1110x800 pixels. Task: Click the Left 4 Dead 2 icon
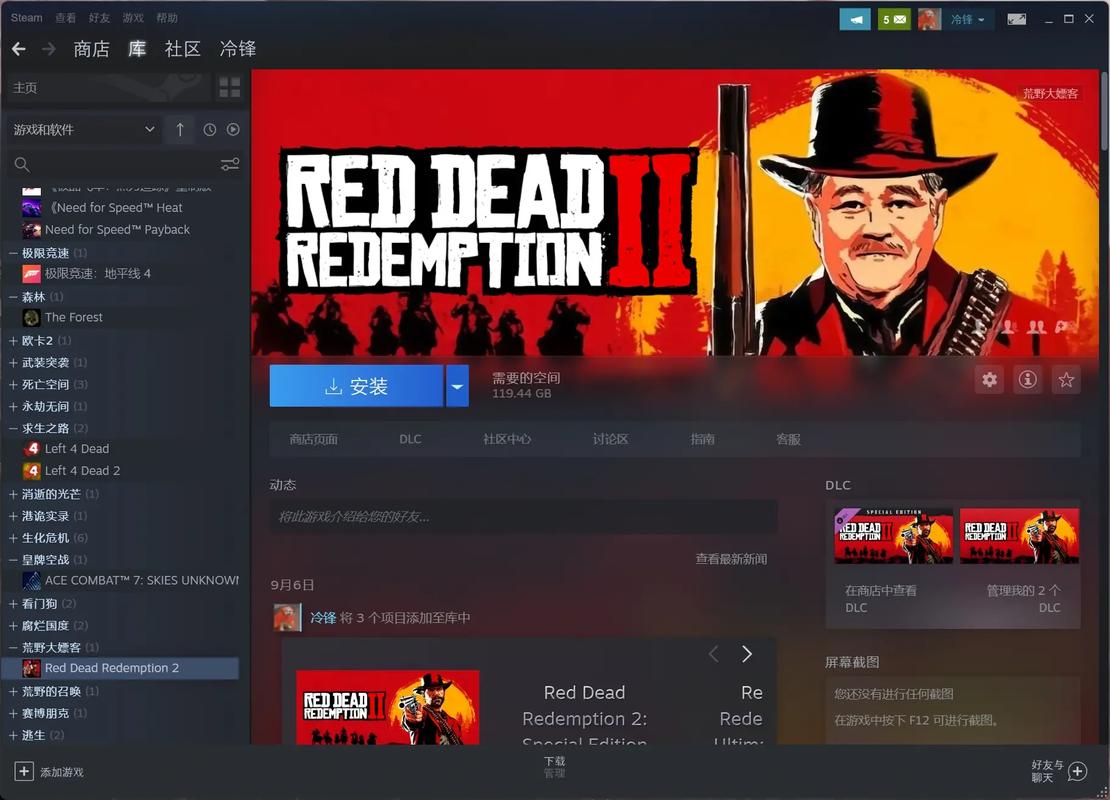pos(31,471)
